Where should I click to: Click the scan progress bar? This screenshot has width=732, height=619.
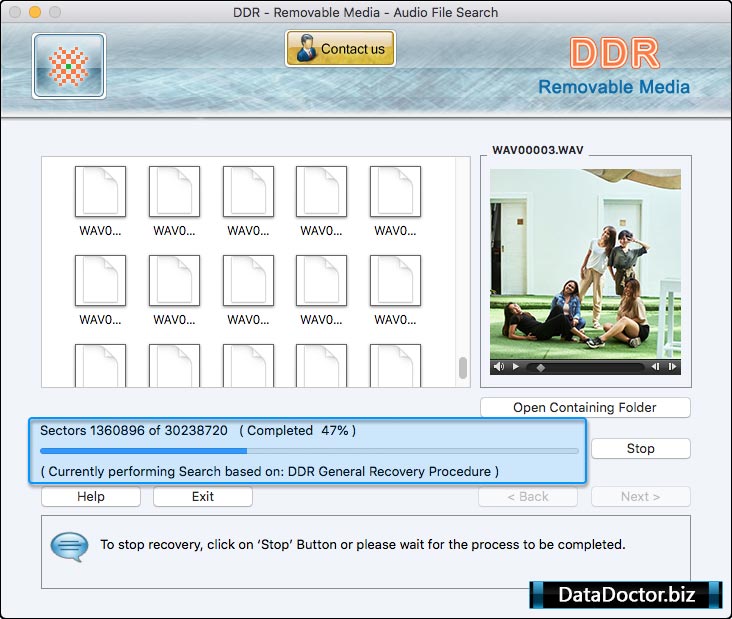tap(310, 451)
